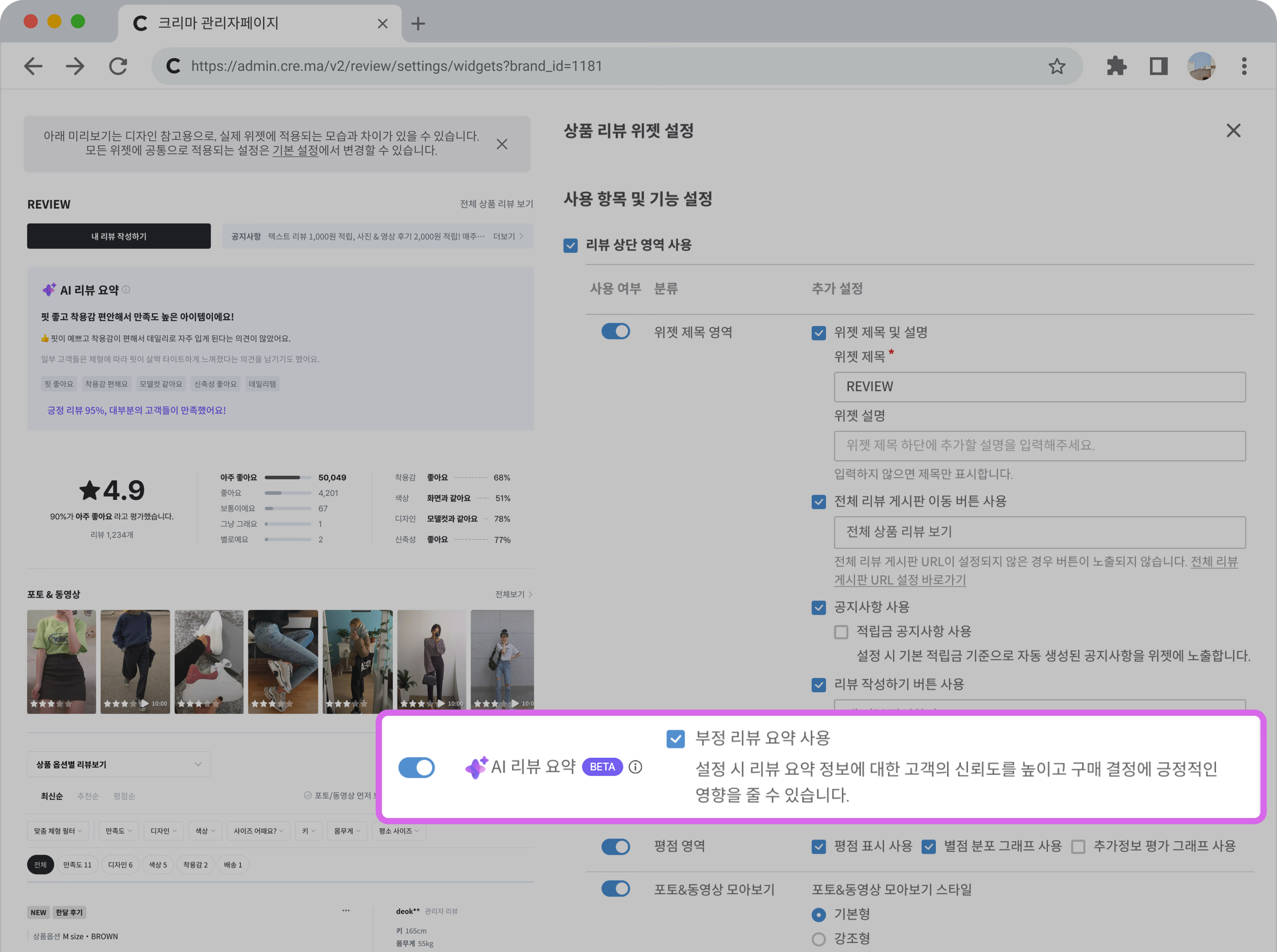Click the 아주 좋아요 rating distribution bar
This screenshot has width=1277, height=952.
pyautogui.click(x=288, y=477)
